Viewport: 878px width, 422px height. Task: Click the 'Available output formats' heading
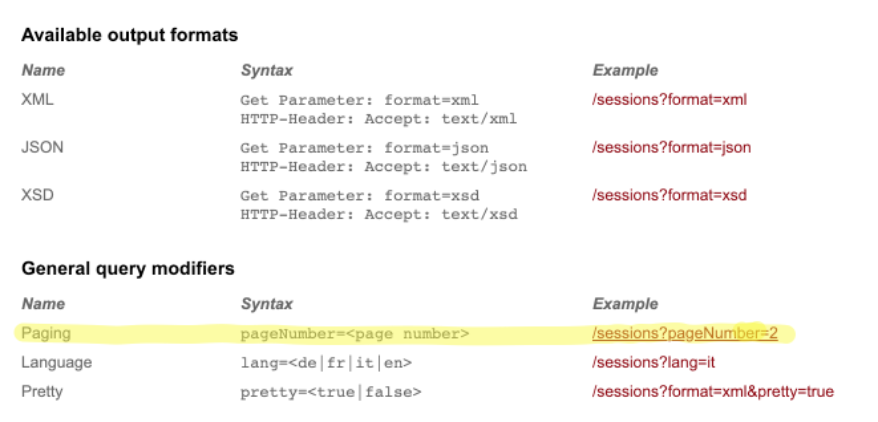[130, 36]
